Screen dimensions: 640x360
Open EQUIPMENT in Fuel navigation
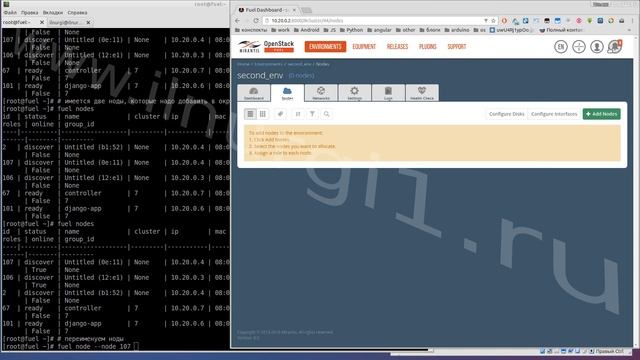(364, 47)
